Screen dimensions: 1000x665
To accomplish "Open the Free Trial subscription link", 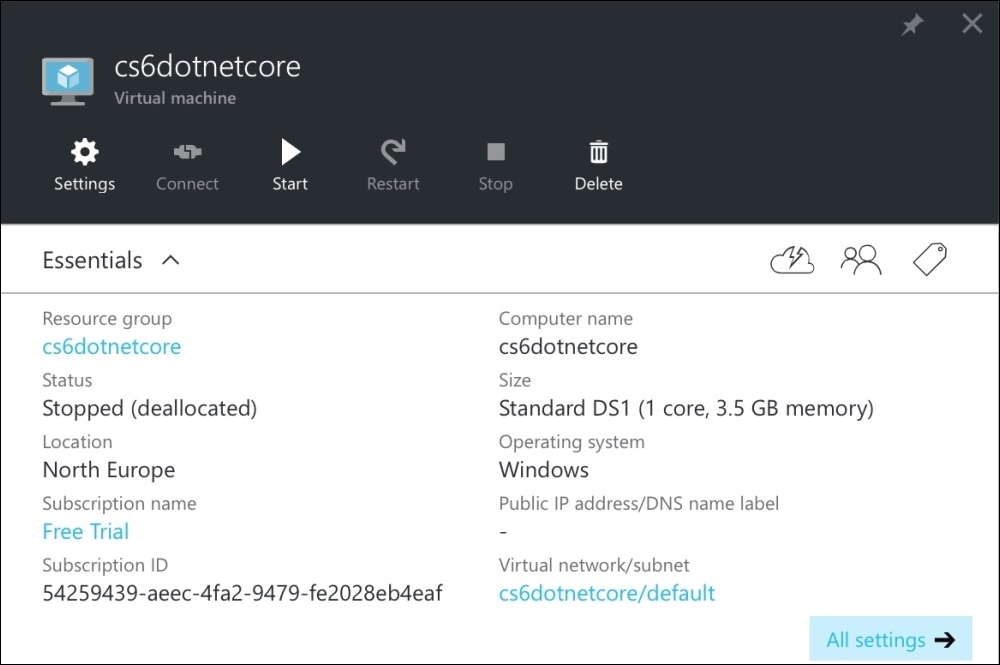I will [85, 531].
